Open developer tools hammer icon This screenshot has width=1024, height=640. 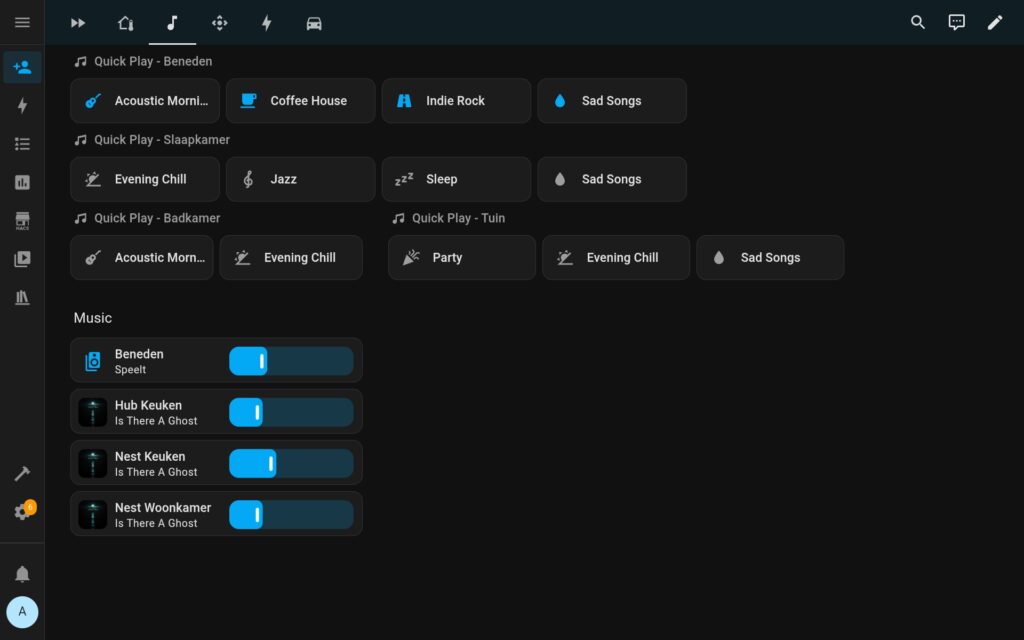pos(22,473)
